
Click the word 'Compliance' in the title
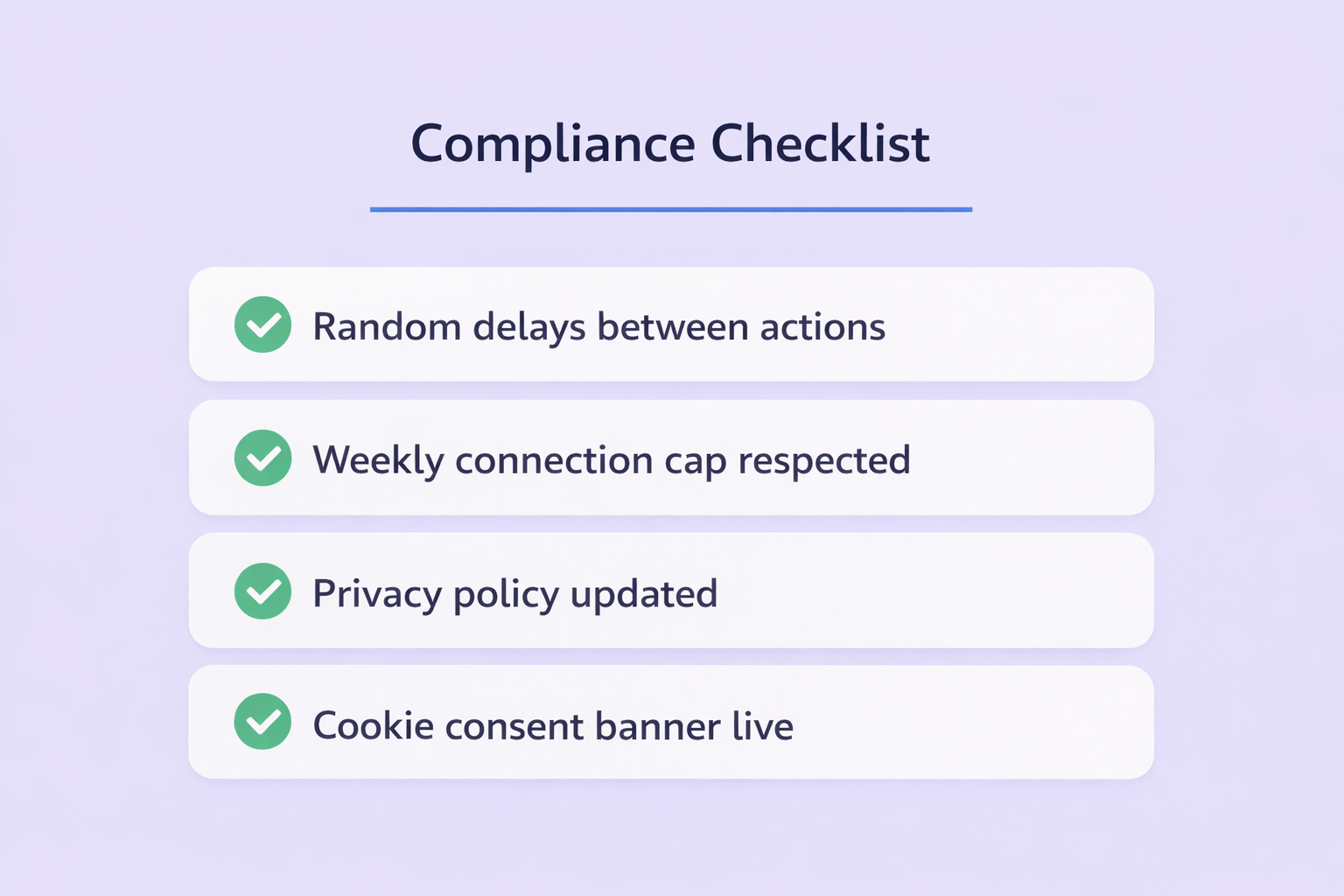(553, 143)
